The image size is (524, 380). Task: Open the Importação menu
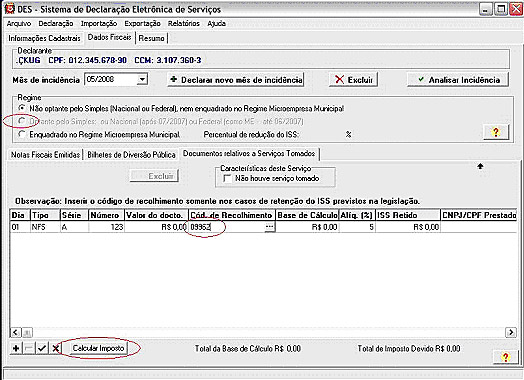point(99,24)
